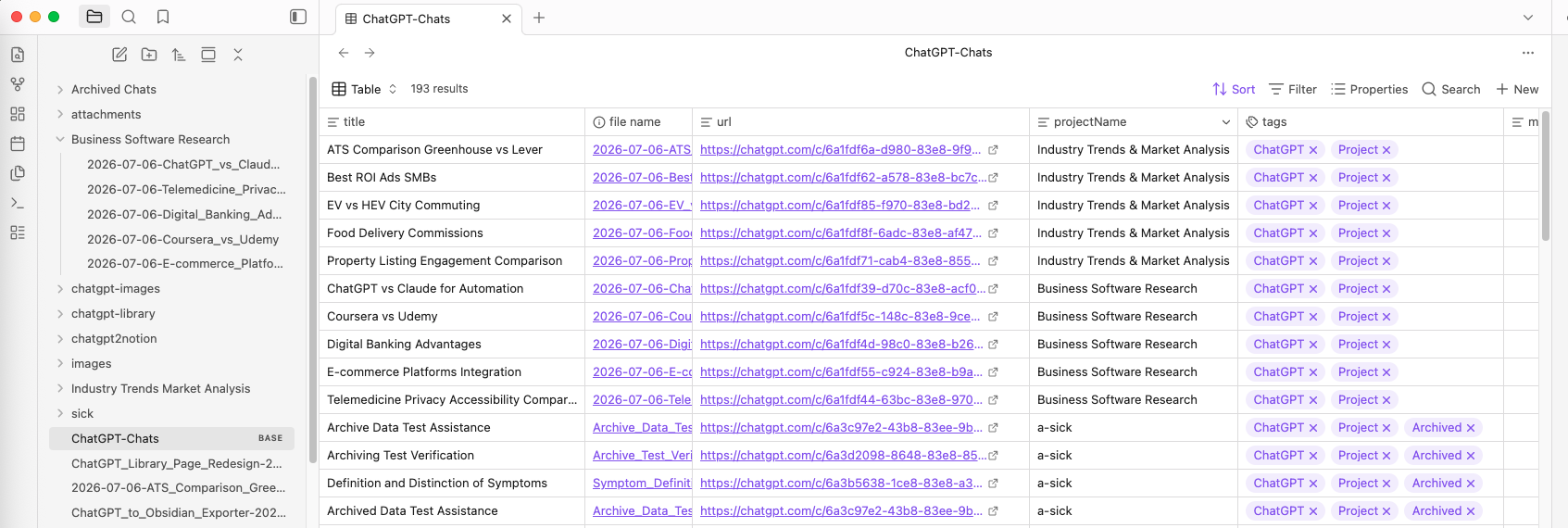Screen dimensions: 1568x528
Task: Remove Archived tag from Archive Data Test Assistance row
Action: pos(1471,428)
